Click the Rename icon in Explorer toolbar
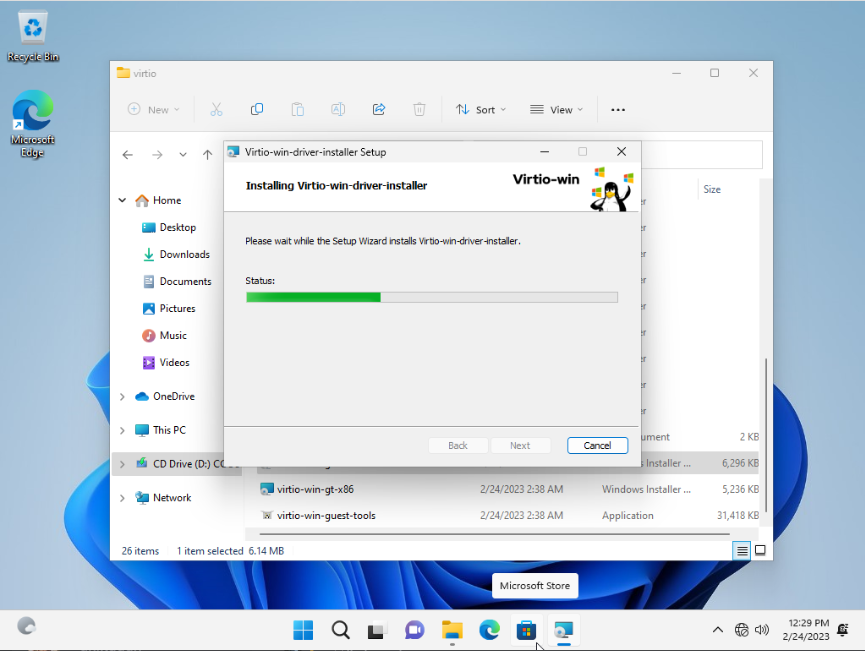Screen dimensions: 865x651 pos(338,109)
